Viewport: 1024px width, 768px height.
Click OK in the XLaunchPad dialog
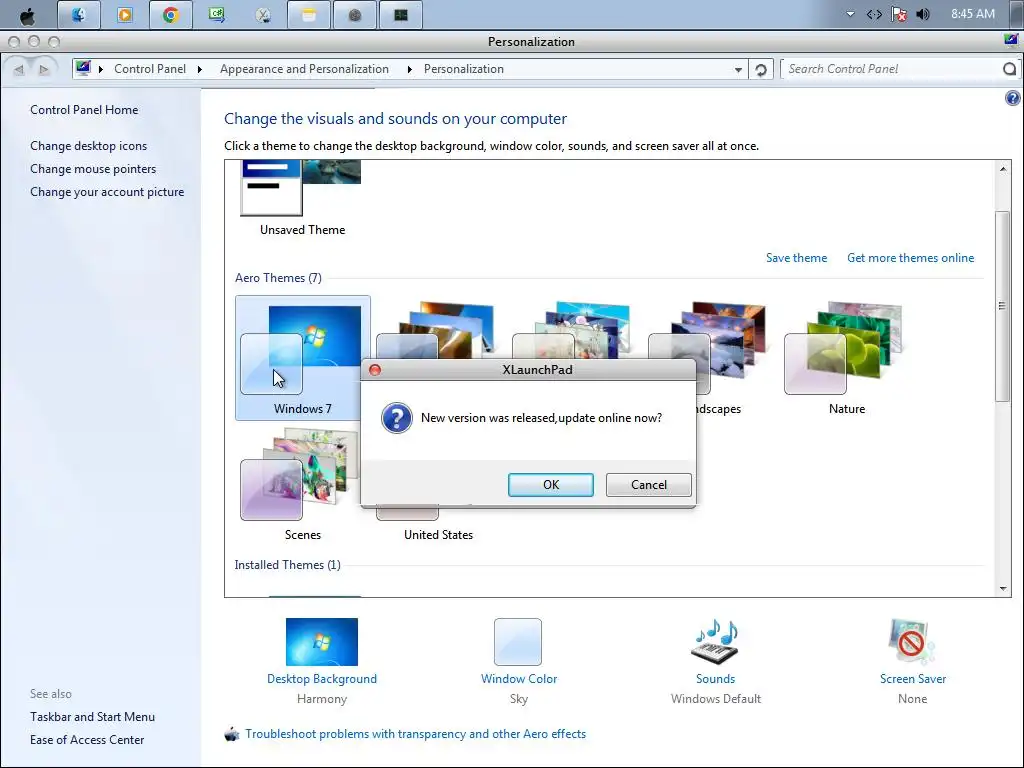[551, 485]
